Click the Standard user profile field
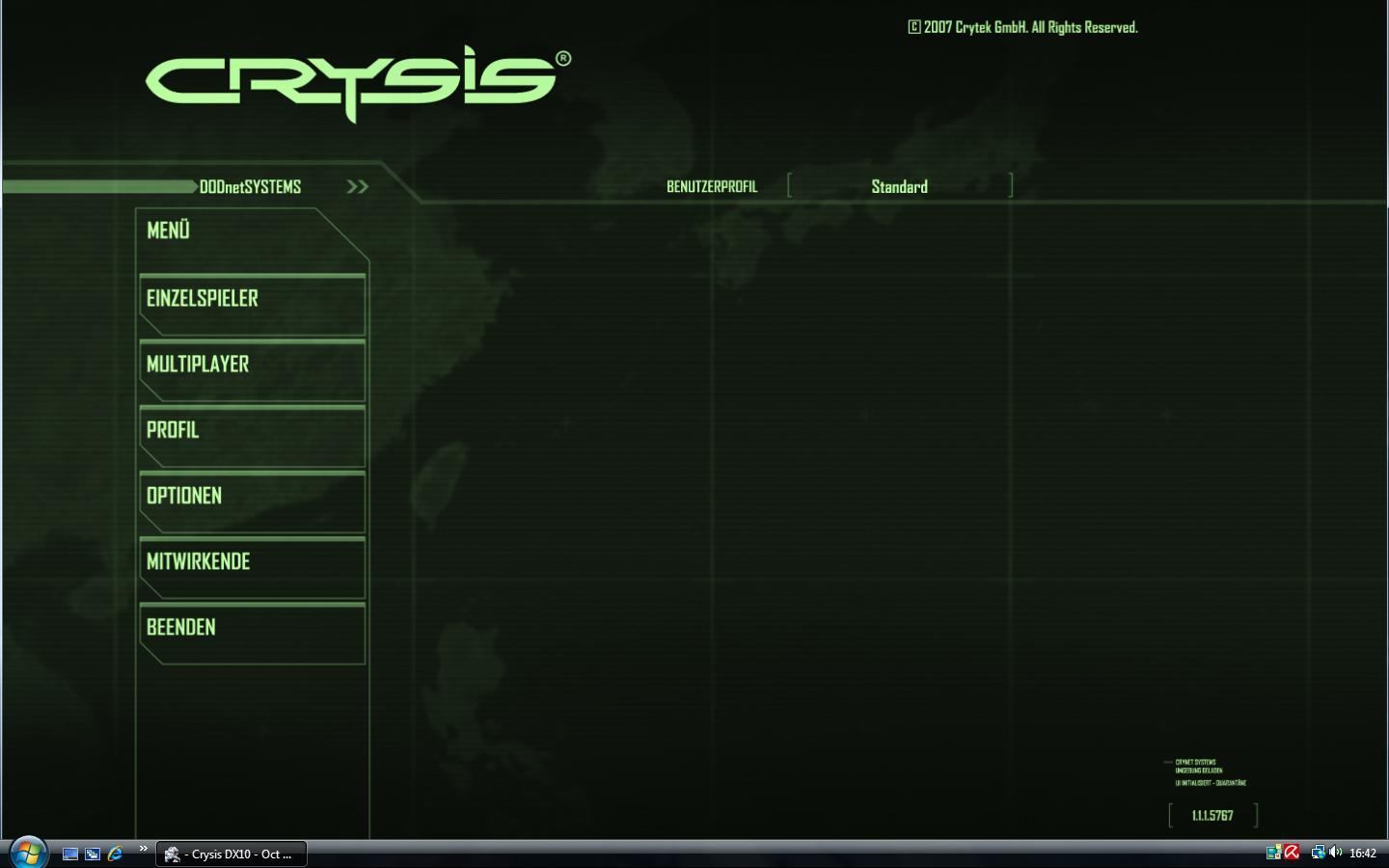Viewport: 1389px width, 868px height. [900, 186]
